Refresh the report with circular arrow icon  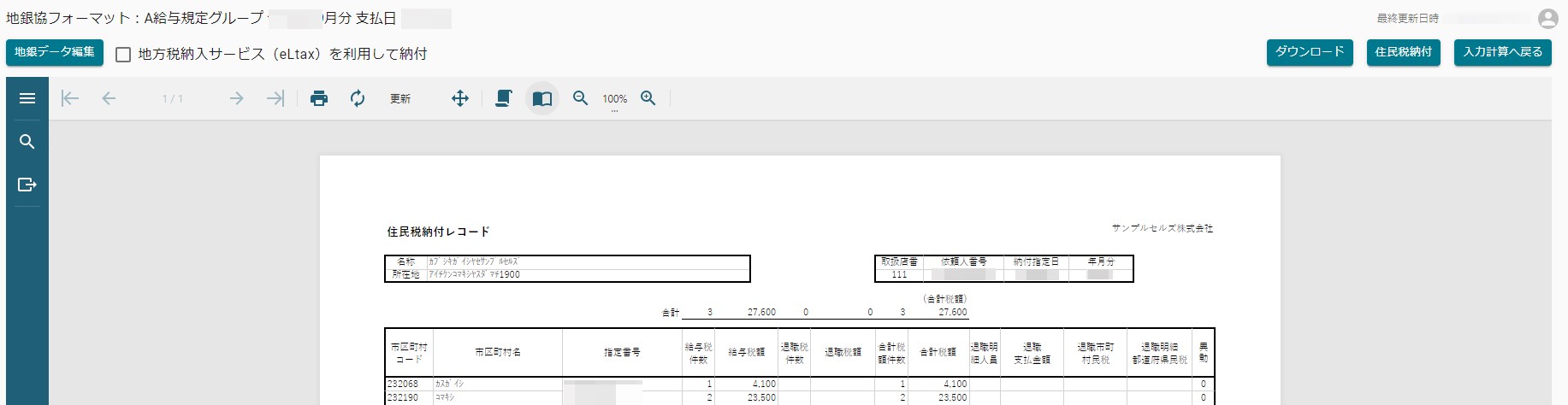358,98
